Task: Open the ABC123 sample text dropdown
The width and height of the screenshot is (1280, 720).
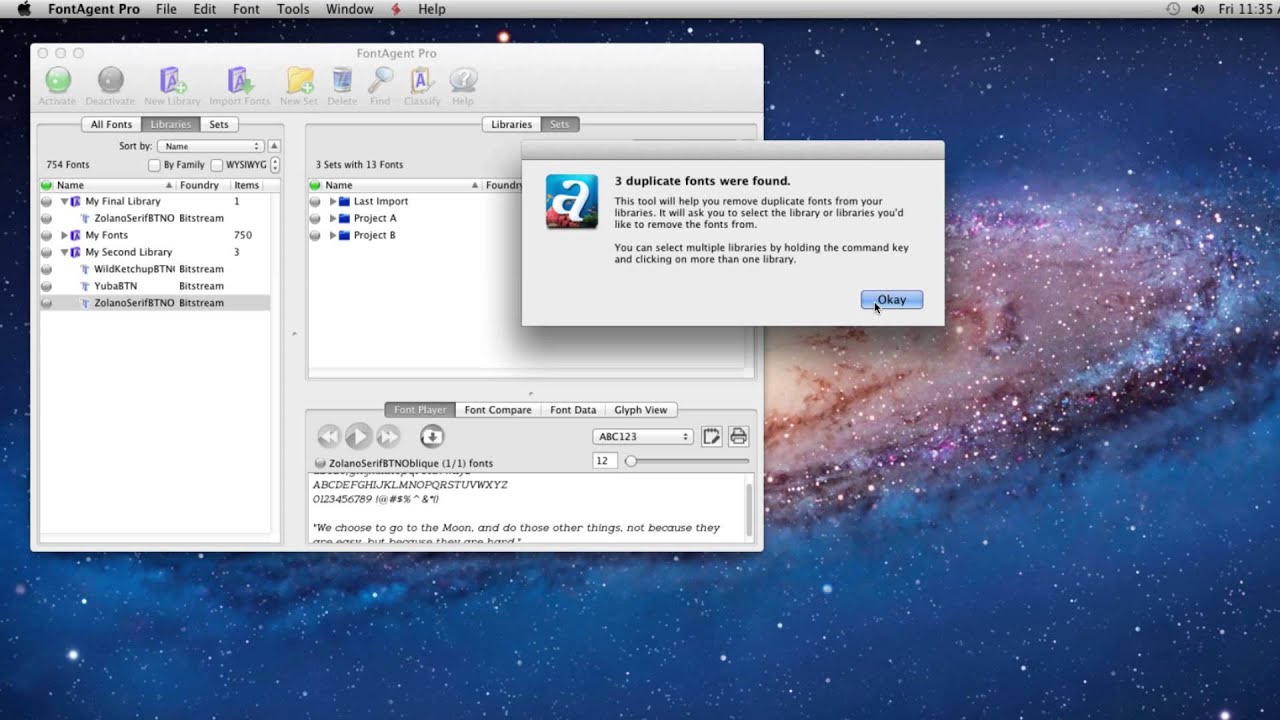Action: click(642, 437)
